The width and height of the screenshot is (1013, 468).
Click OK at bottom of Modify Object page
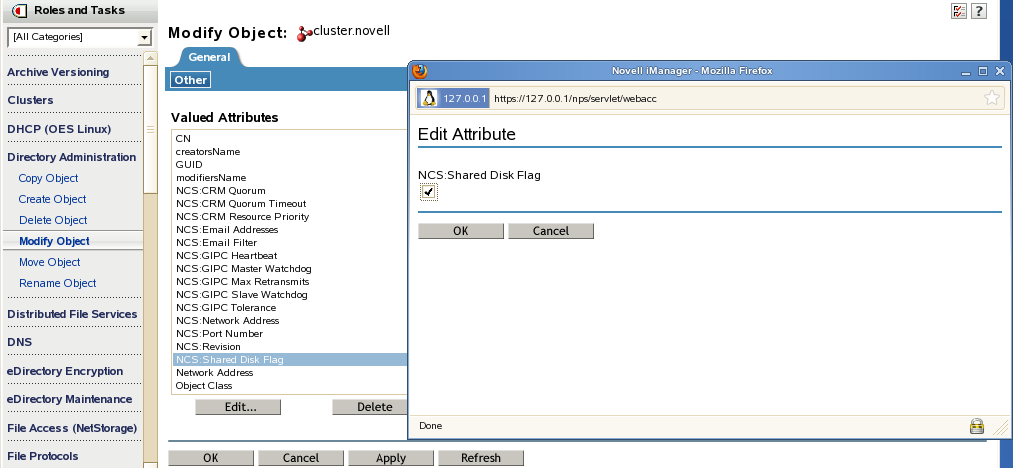pyautogui.click(x=211, y=458)
